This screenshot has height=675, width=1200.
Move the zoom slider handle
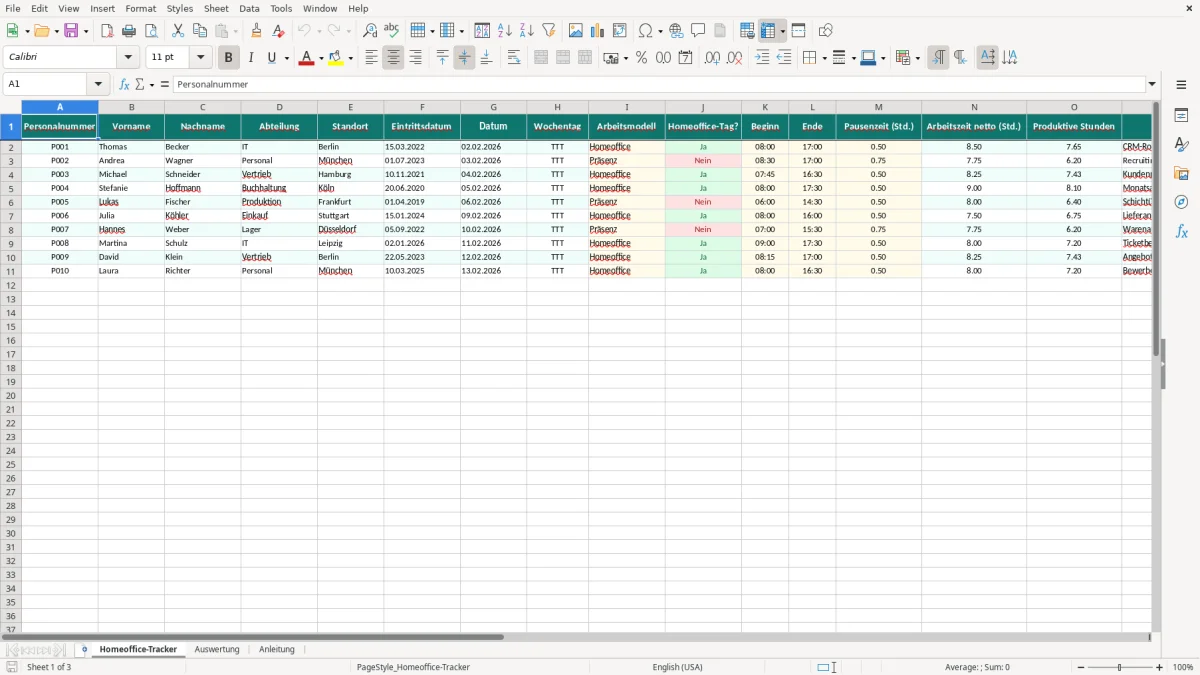[x=1120, y=667]
